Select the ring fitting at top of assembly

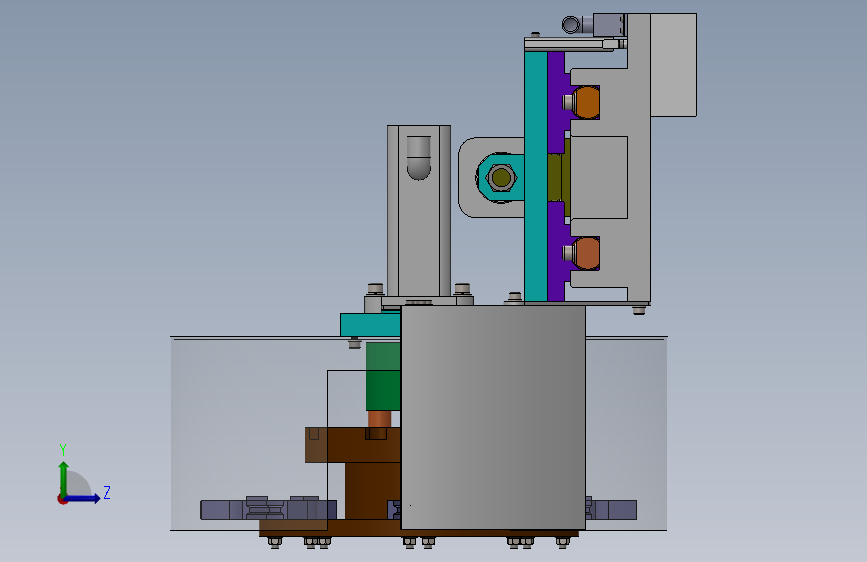[571, 24]
